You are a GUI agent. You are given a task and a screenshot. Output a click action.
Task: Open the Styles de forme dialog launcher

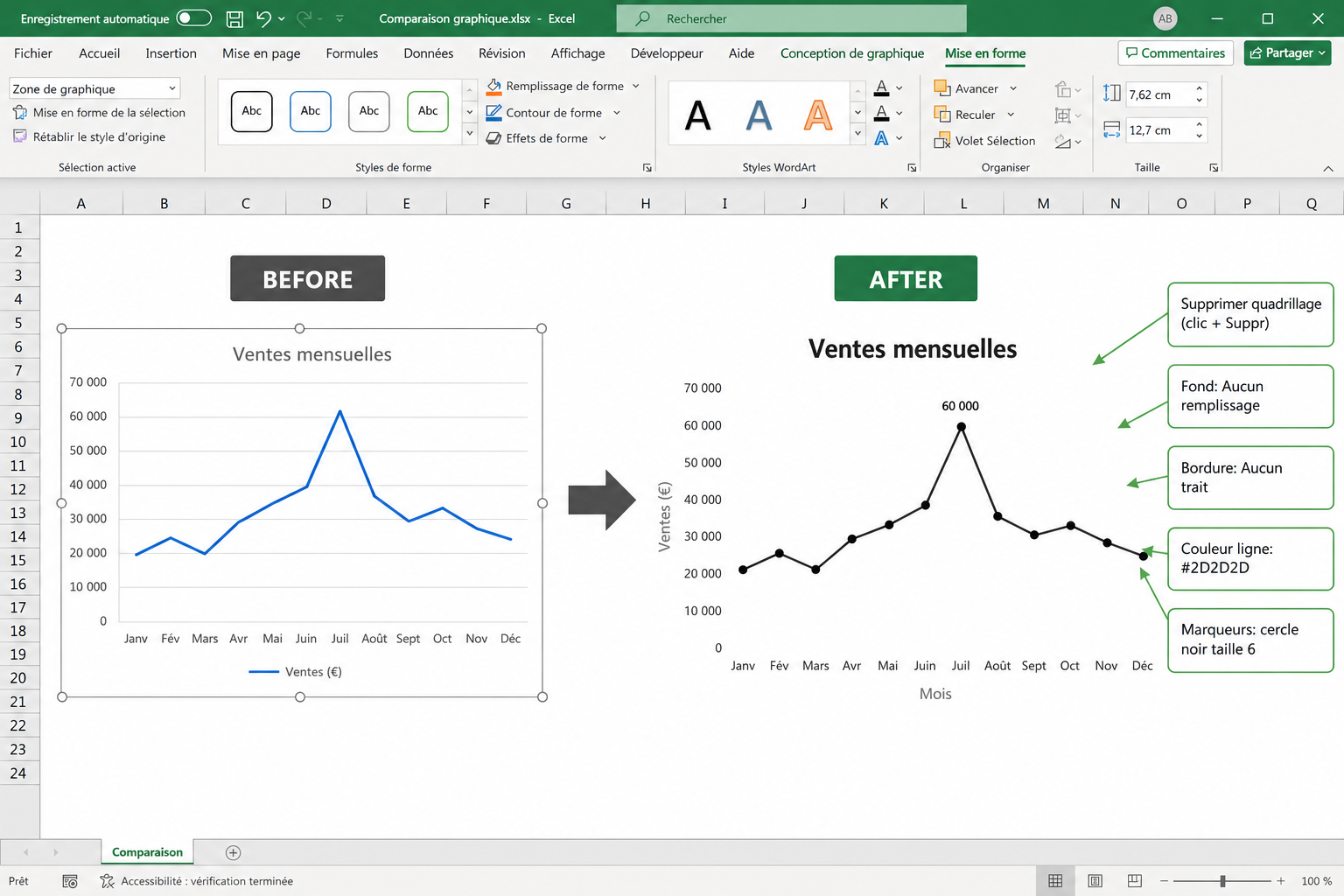coord(647,167)
